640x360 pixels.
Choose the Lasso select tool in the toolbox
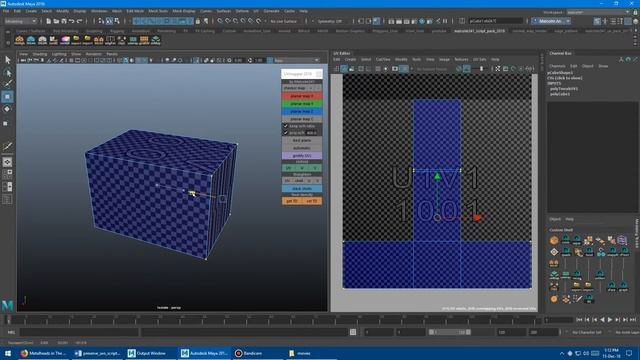[7, 73]
